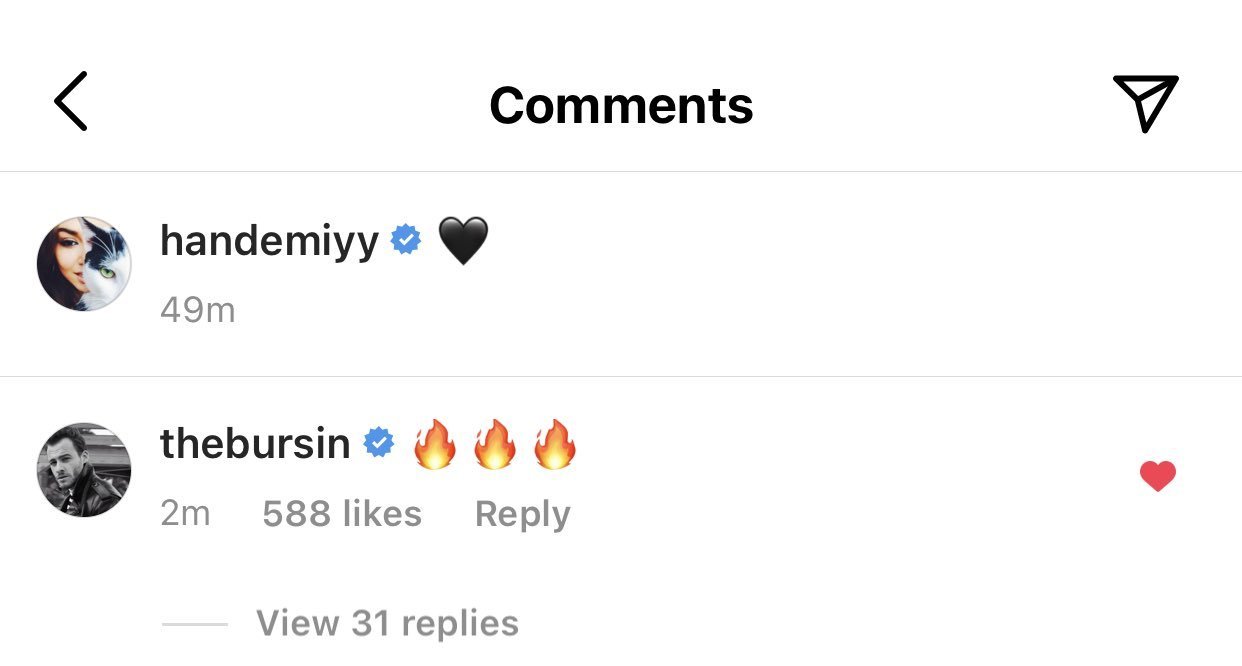Screen dimensions: 1242x666
Task: View the 588 likes list
Action: (x=342, y=514)
